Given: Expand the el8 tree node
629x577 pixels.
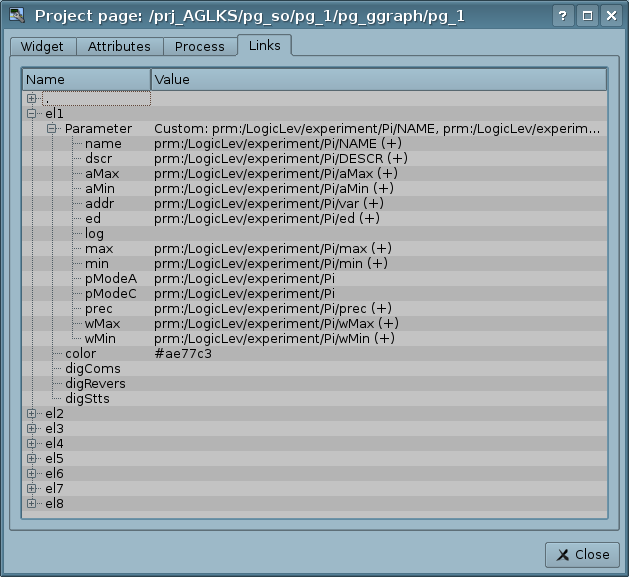Looking at the screenshot, I should [32, 504].
